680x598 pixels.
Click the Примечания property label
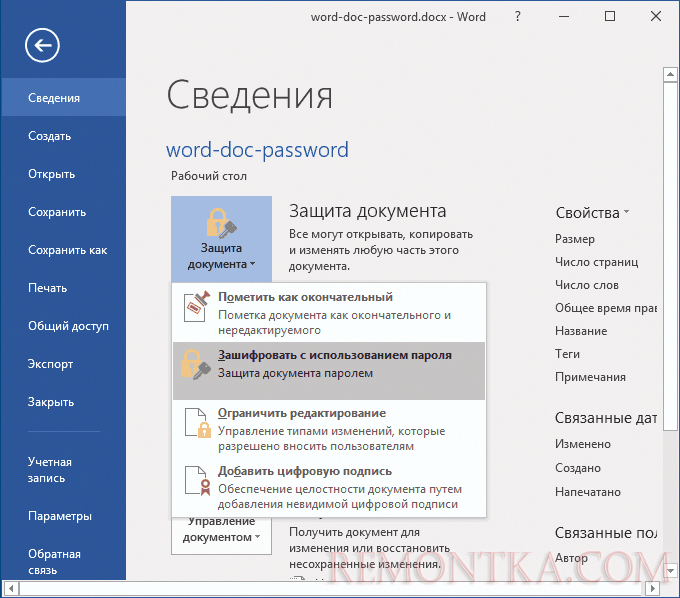(x=590, y=377)
